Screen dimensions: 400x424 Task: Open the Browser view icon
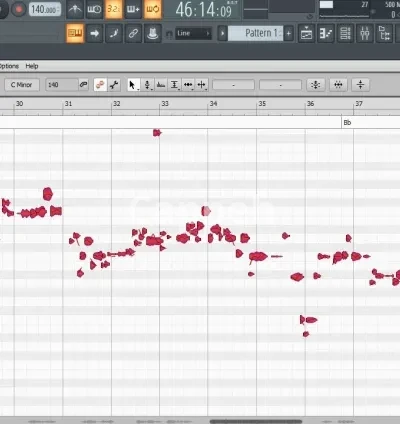tap(385, 33)
